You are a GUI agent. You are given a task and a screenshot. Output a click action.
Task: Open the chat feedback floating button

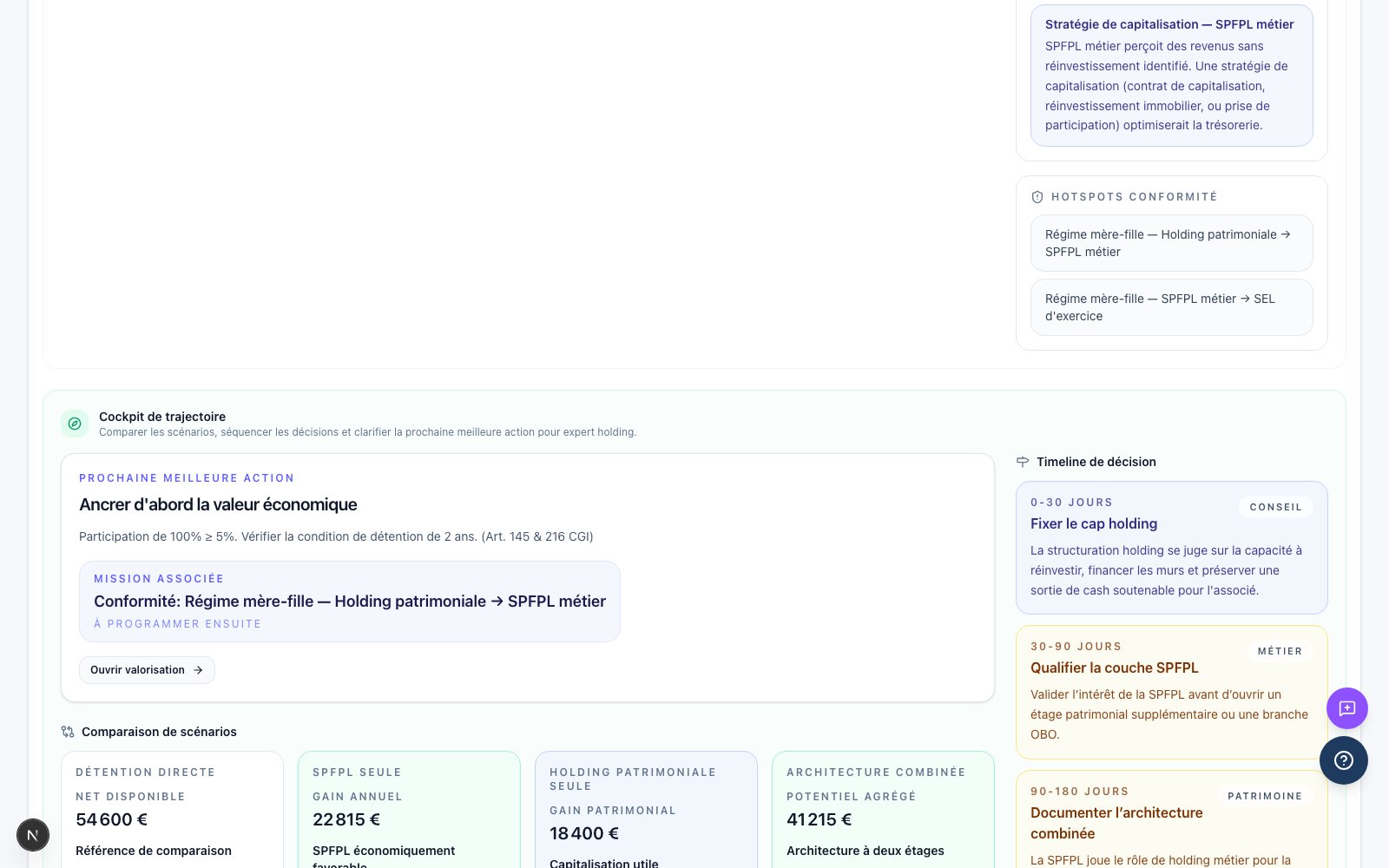coord(1346,708)
